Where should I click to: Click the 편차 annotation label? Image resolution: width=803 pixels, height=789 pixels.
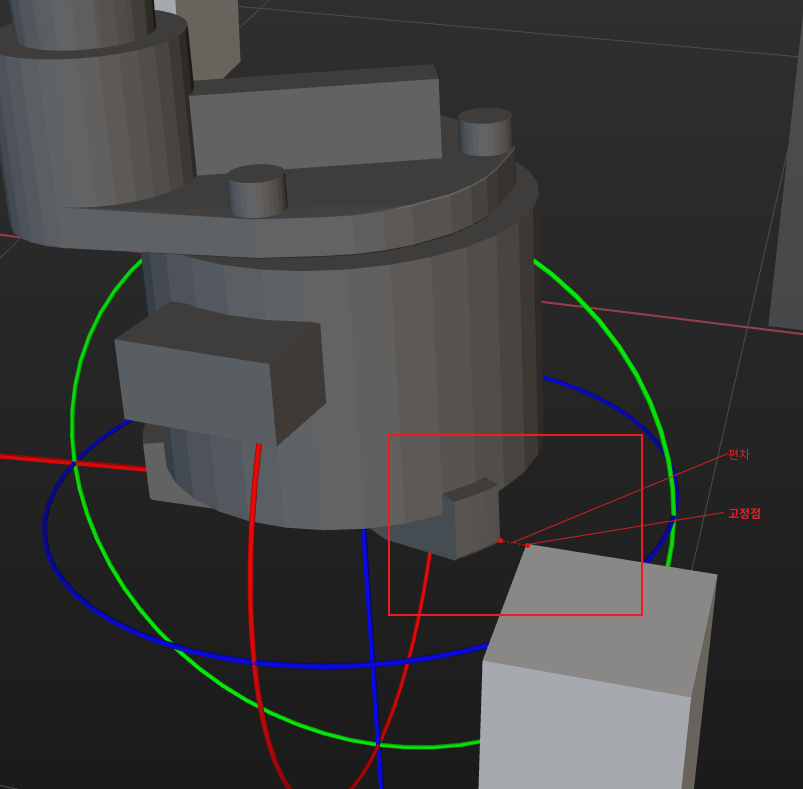point(738,454)
